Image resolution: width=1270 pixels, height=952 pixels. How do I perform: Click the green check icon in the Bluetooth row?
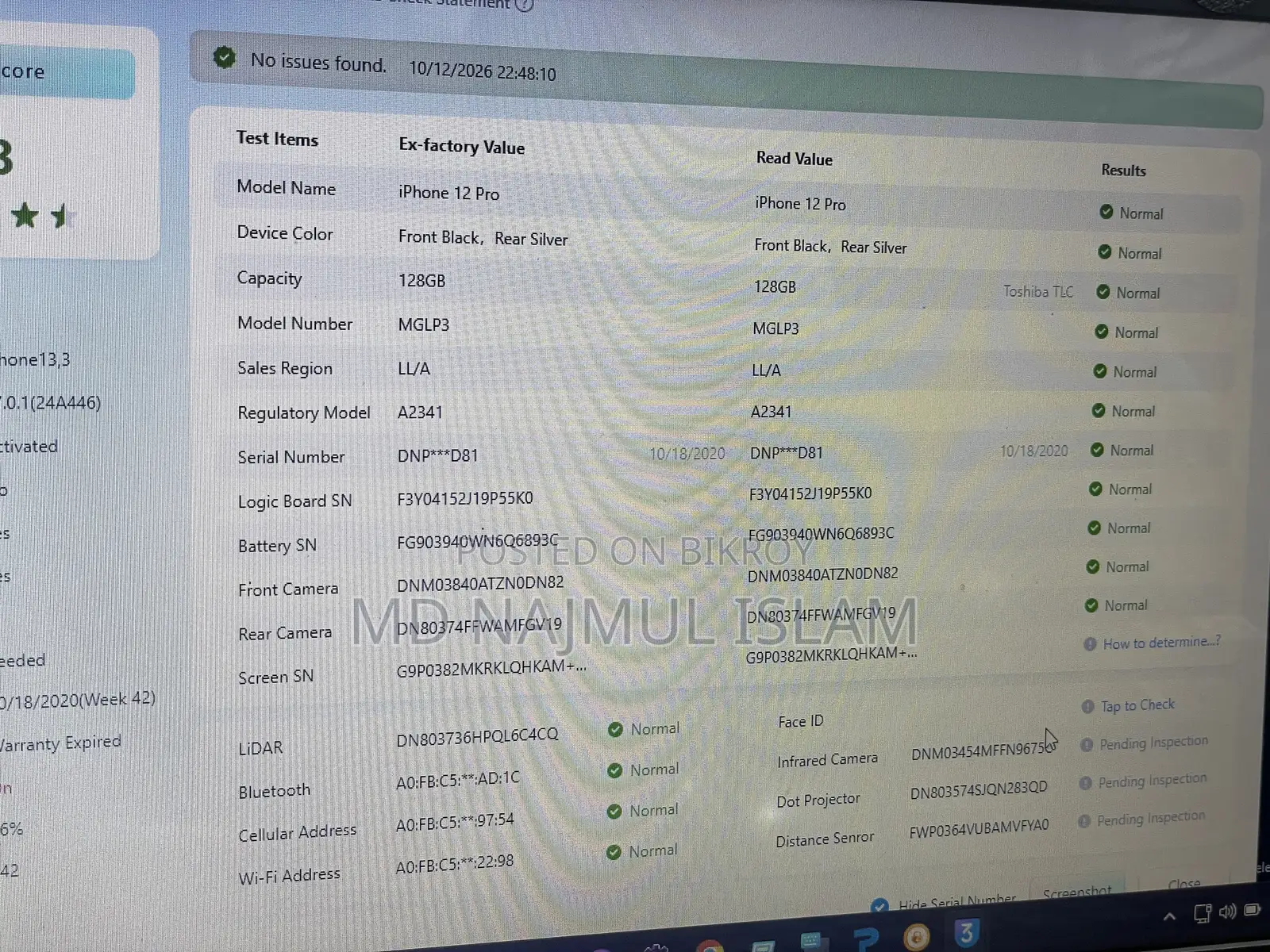click(x=614, y=770)
